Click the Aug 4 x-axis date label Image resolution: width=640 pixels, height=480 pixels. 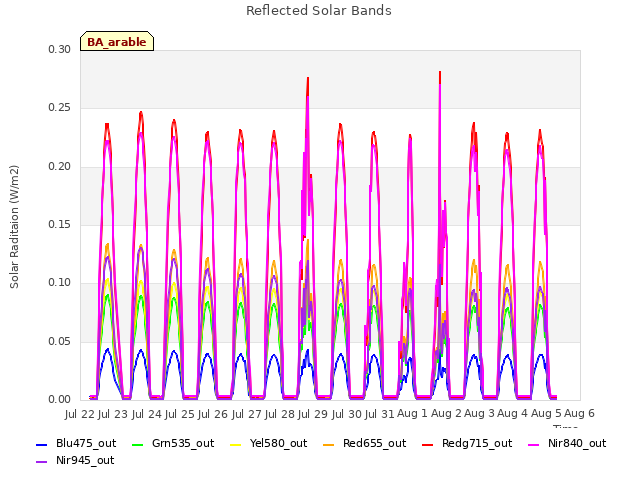click(x=513, y=414)
